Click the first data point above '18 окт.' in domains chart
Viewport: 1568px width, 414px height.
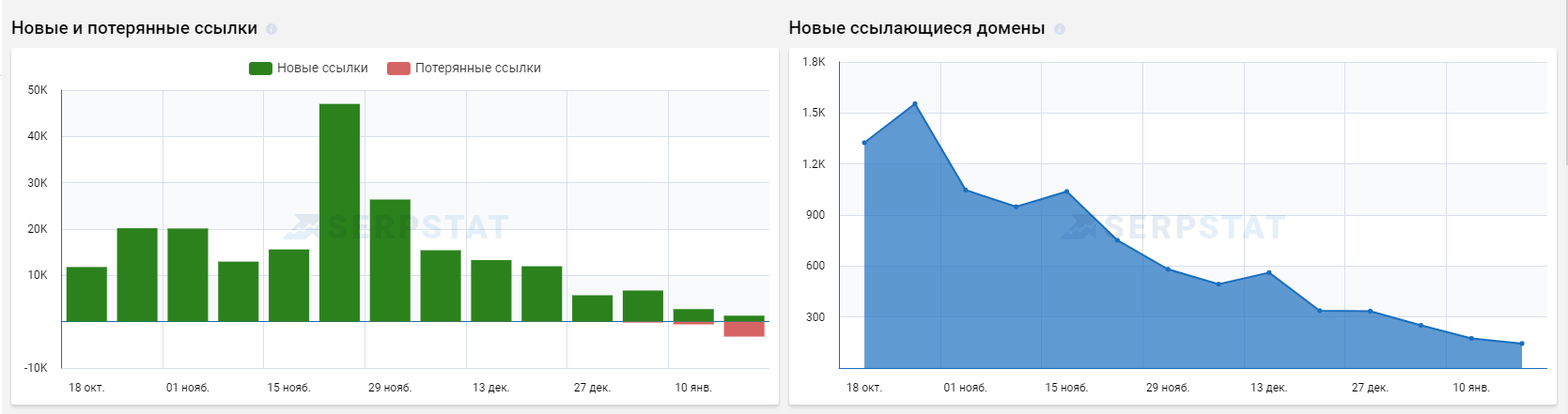864,143
